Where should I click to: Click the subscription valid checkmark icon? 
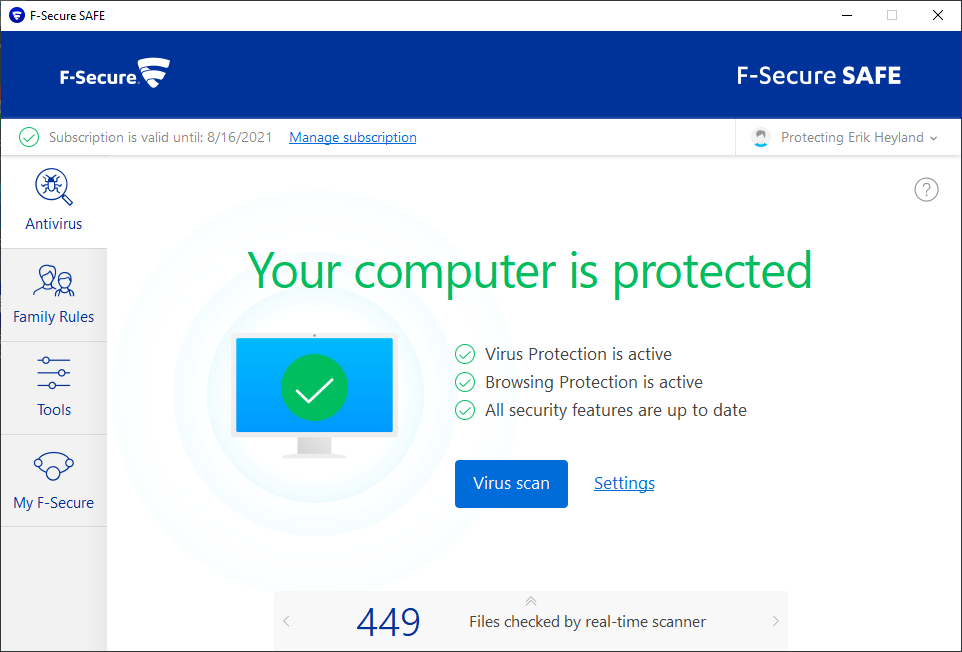29,138
